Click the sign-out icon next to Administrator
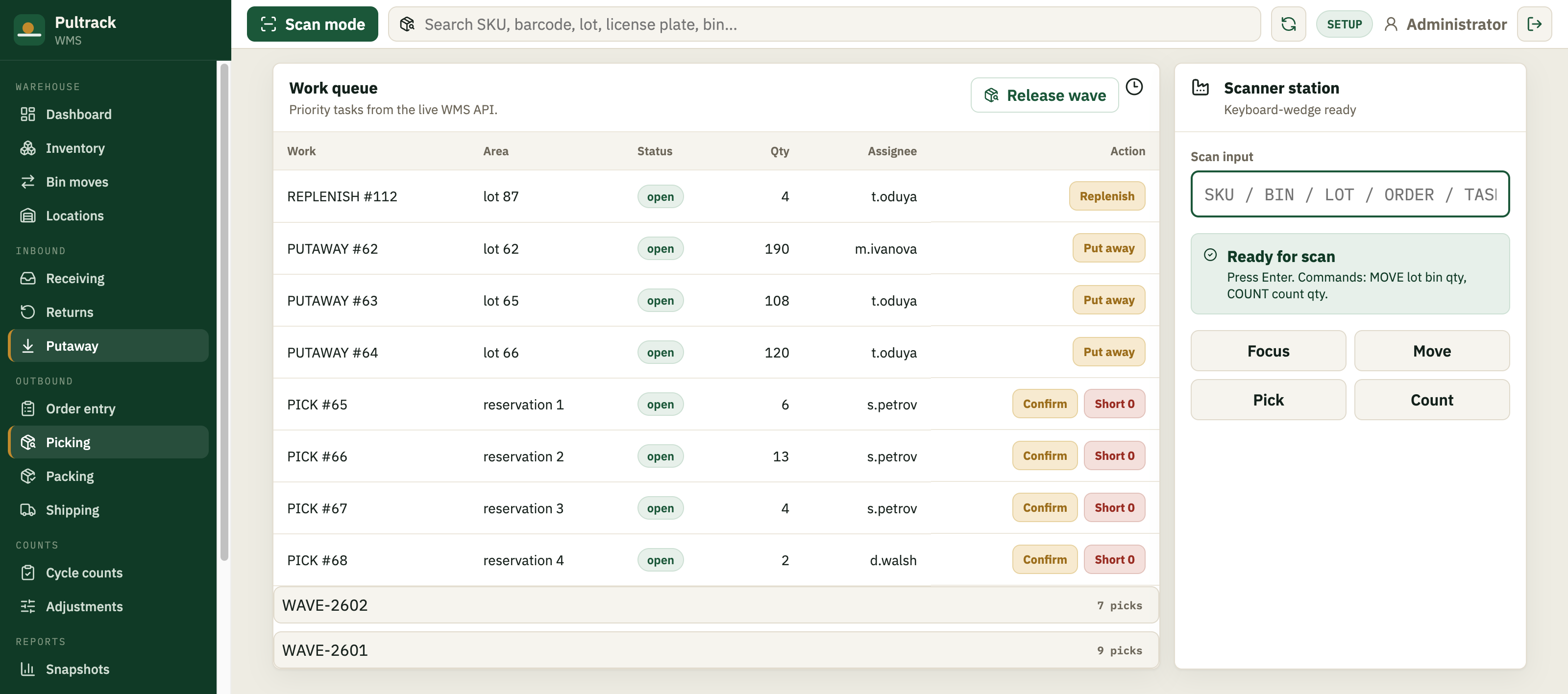The width and height of the screenshot is (1568, 694). pyautogui.click(x=1534, y=24)
